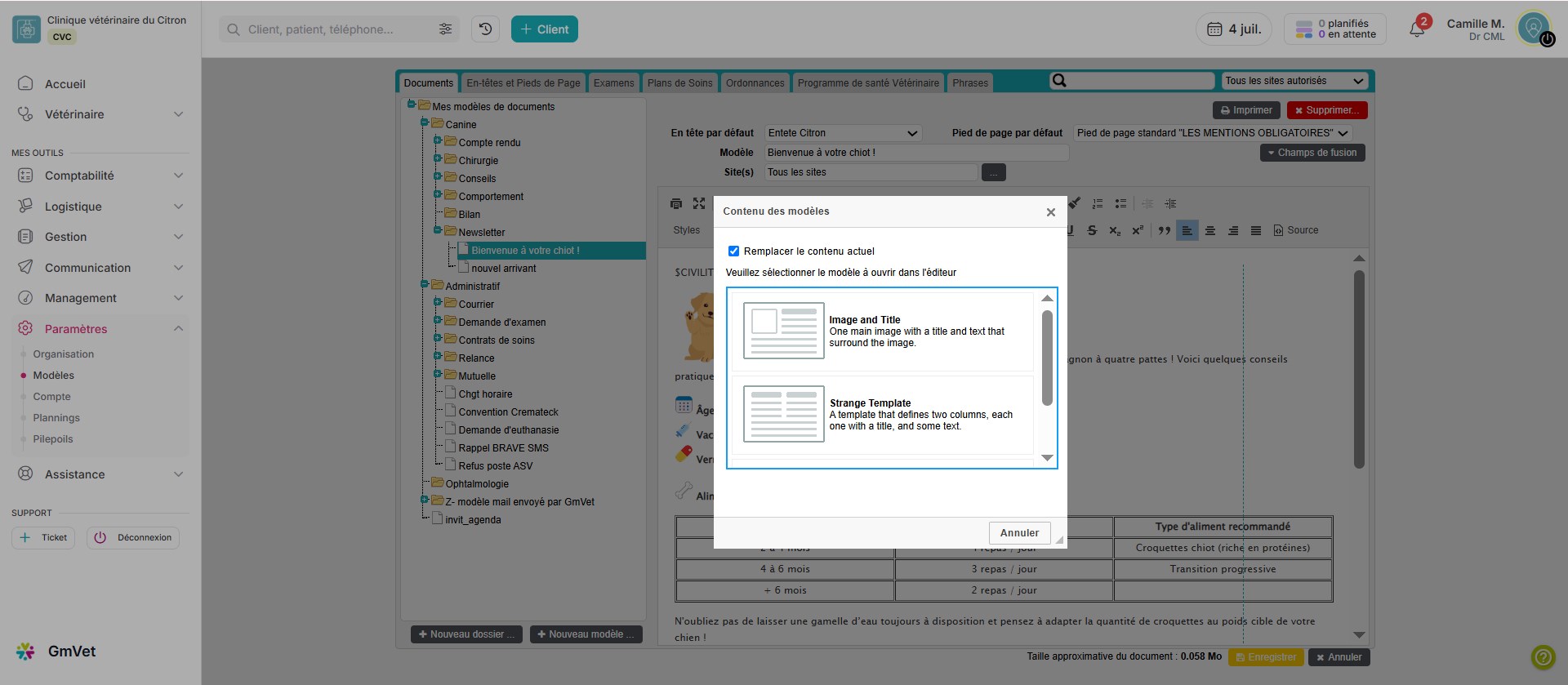Click the template list scrollbar
Viewport: 1568px width, 685px height.
click(1047, 357)
